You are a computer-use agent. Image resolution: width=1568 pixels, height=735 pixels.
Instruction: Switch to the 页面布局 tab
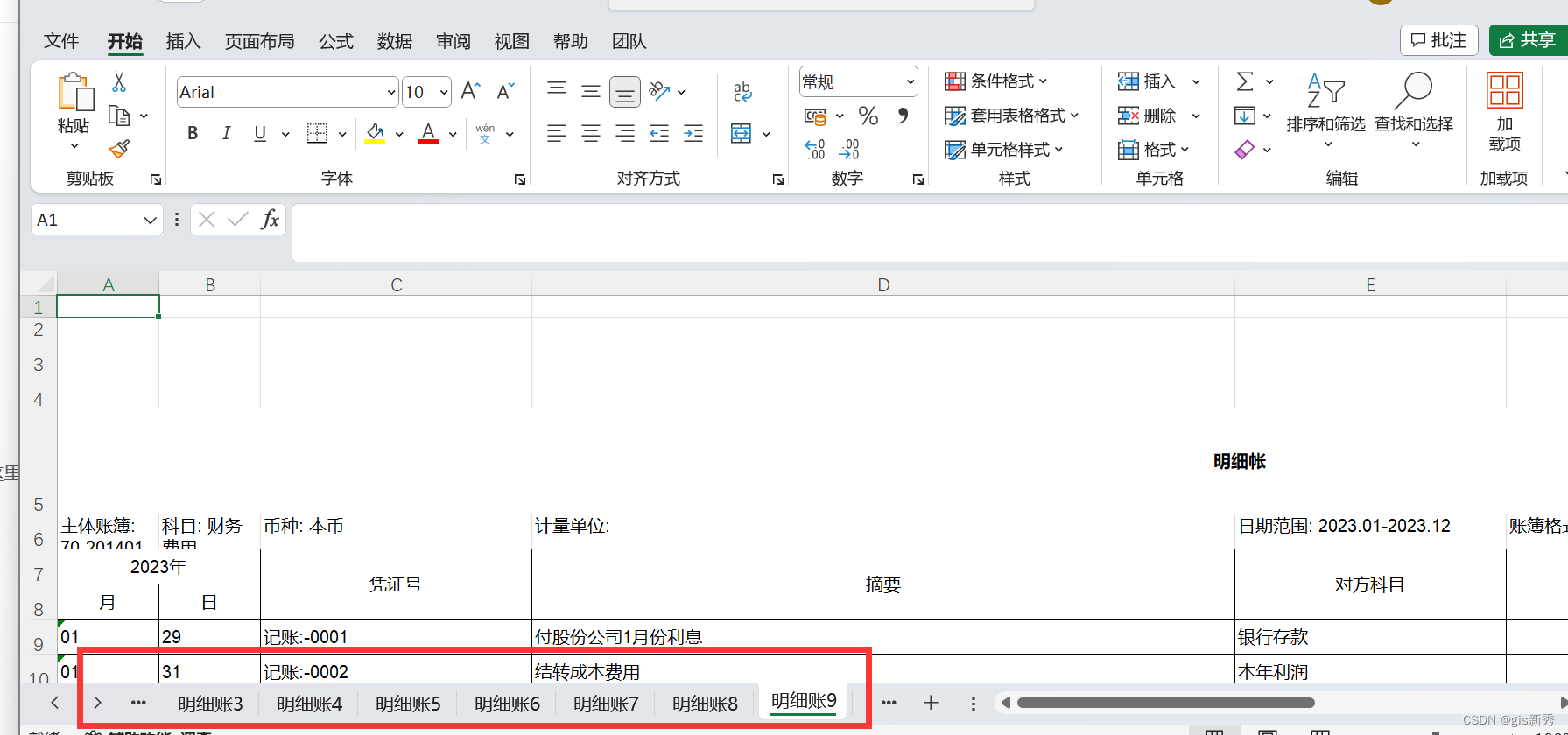pyautogui.click(x=259, y=41)
